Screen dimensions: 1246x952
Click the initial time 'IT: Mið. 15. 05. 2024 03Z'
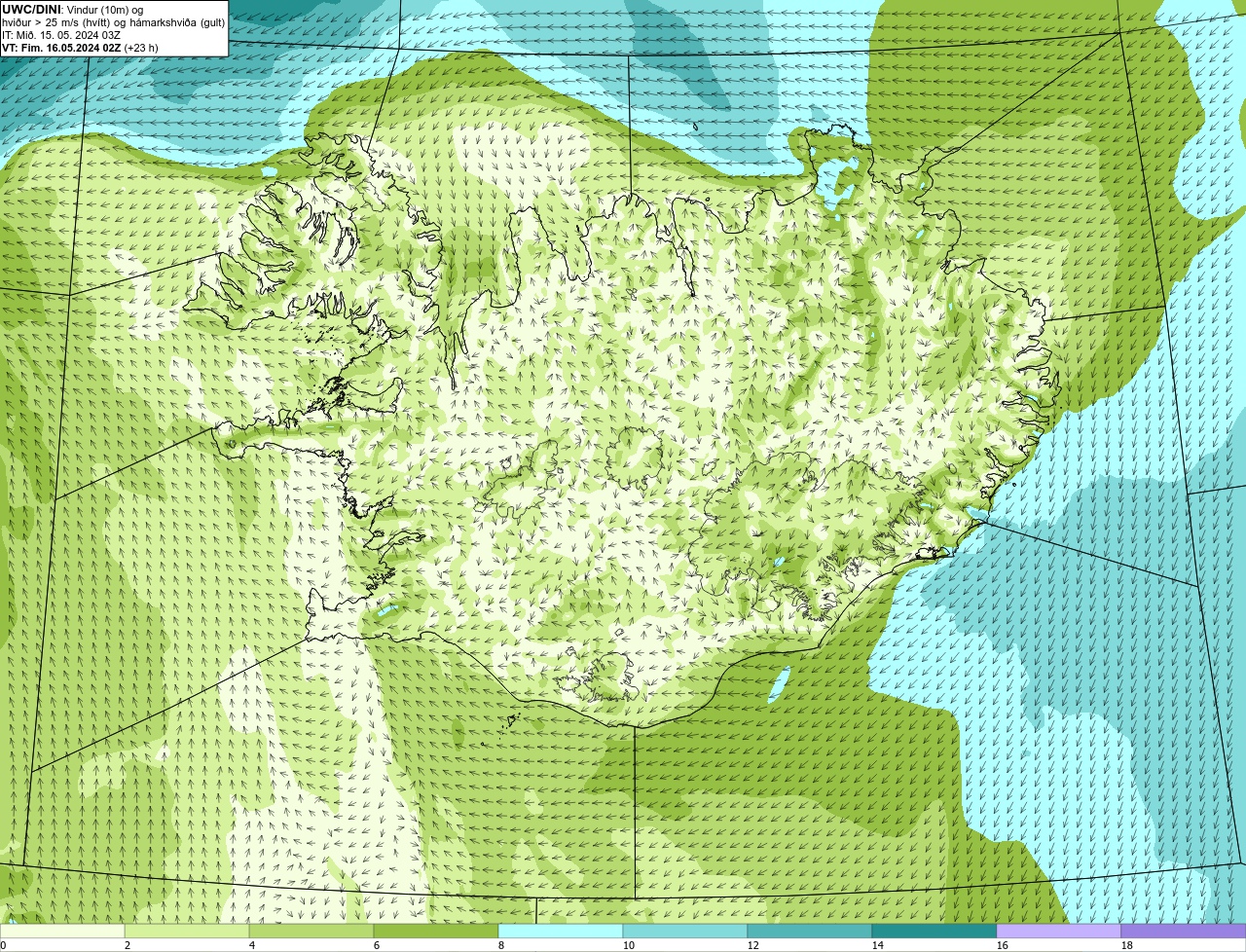(x=61, y=35)
